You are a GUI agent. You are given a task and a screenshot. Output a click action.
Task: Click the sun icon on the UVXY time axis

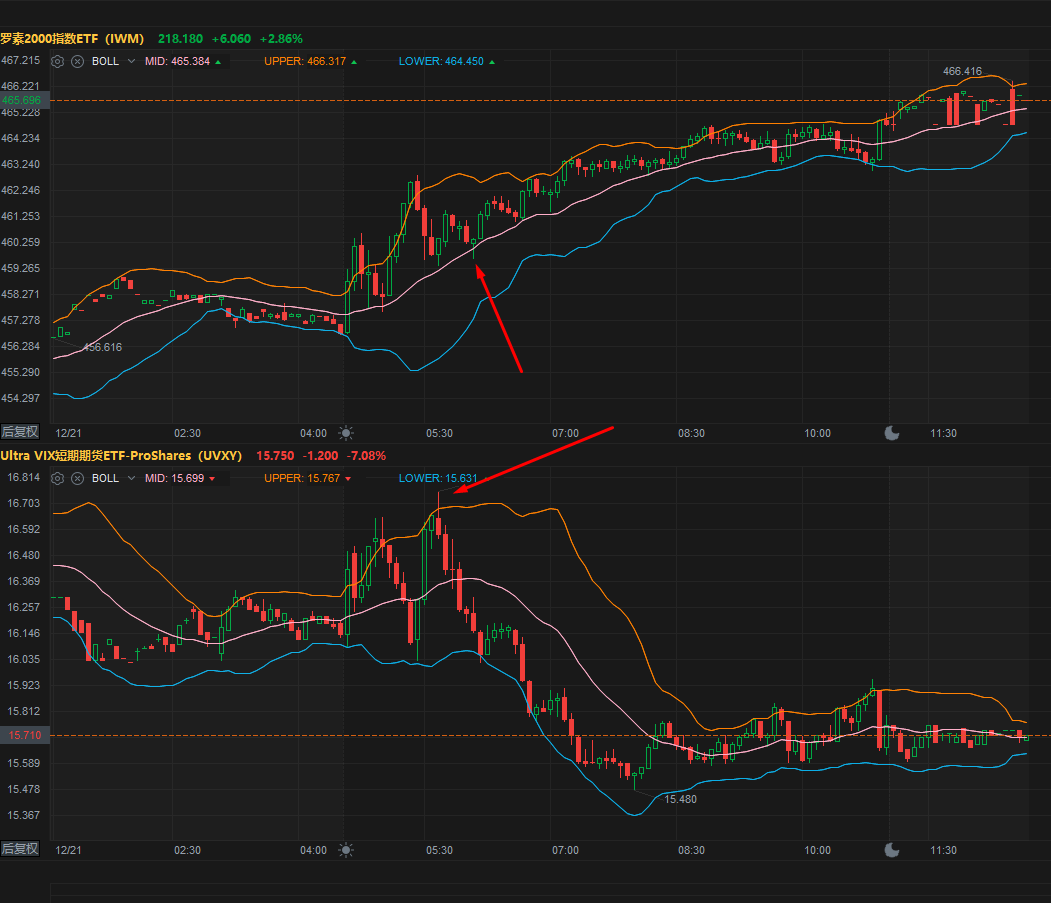345,850
